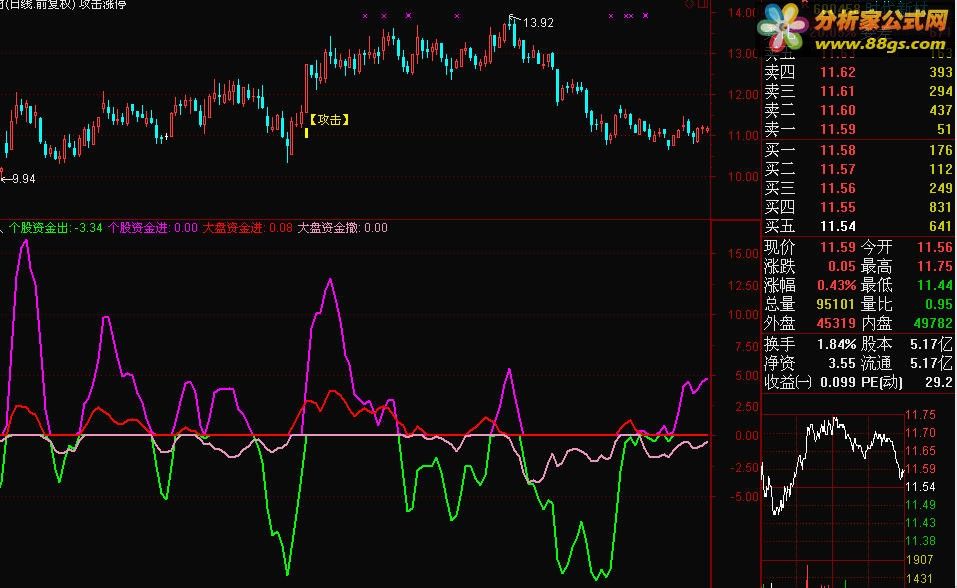Select the 卖四 ask row label

click(x=780, y=72)
